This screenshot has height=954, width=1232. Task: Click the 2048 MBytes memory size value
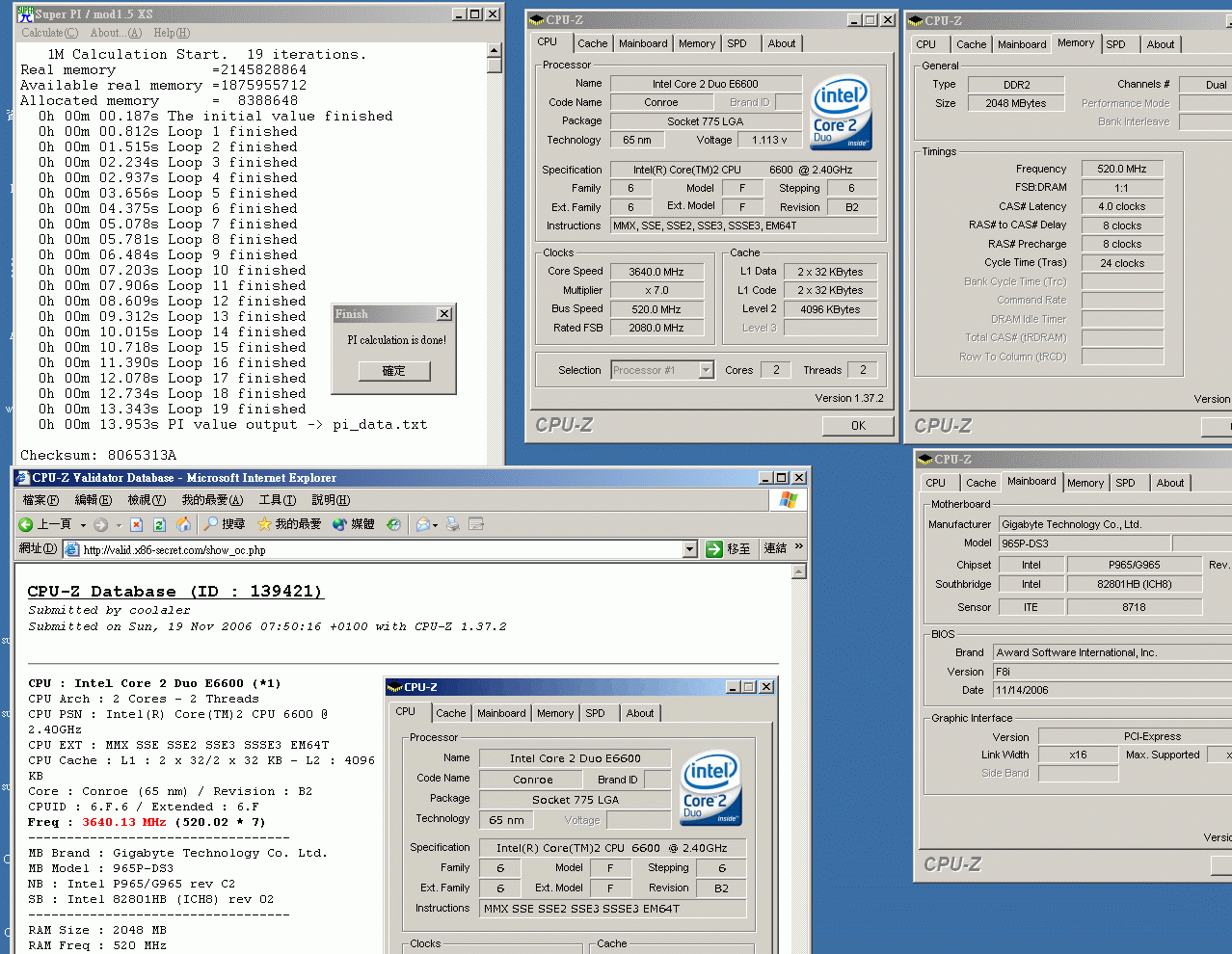click(1016, 103)
